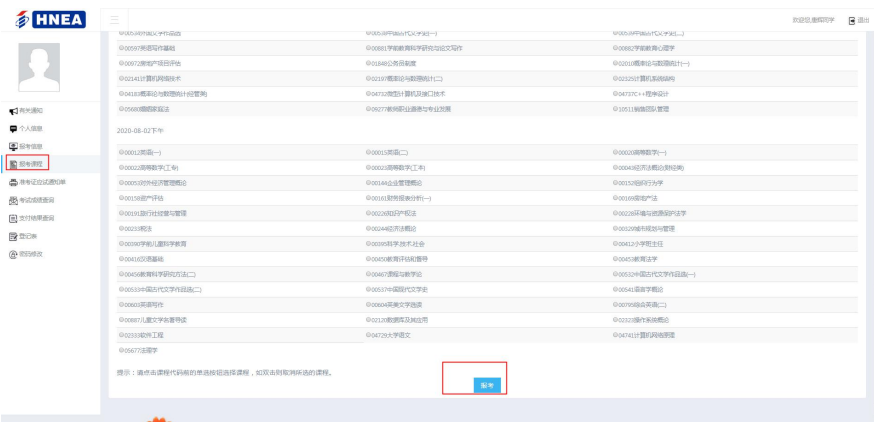Click the 考试成绩查询 sidebar icon
Screen dimensions: 874x422
click(11, 200)
